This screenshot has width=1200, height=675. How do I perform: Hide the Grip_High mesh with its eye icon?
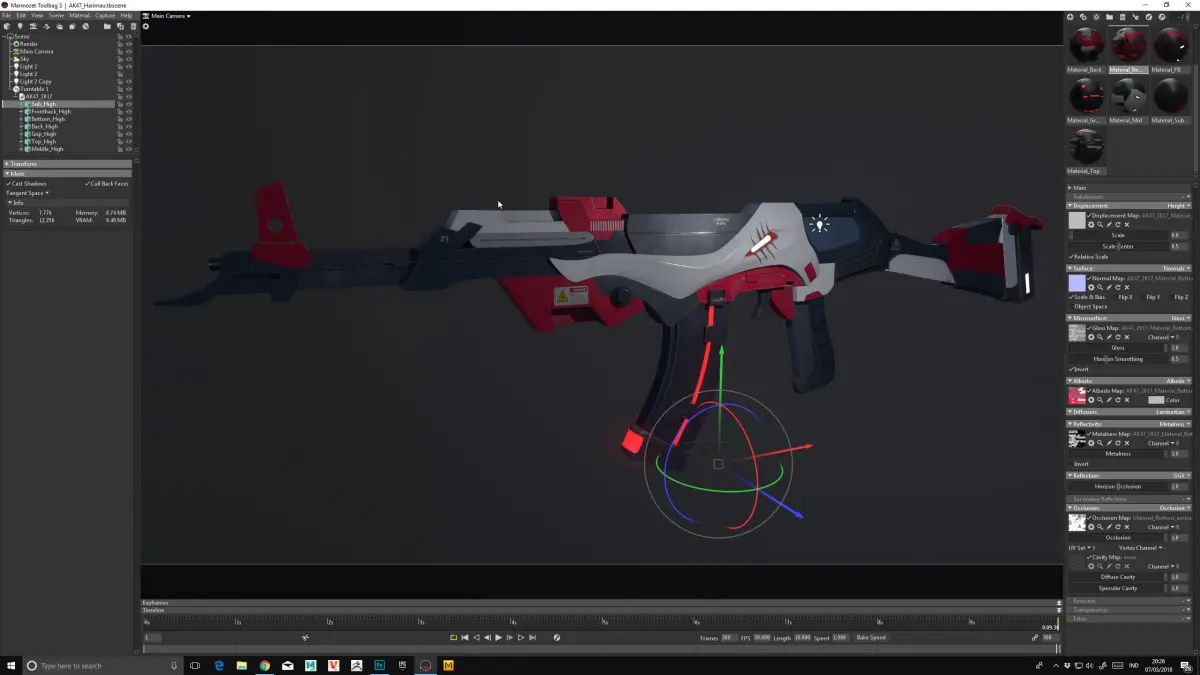(x=128, y=134)
